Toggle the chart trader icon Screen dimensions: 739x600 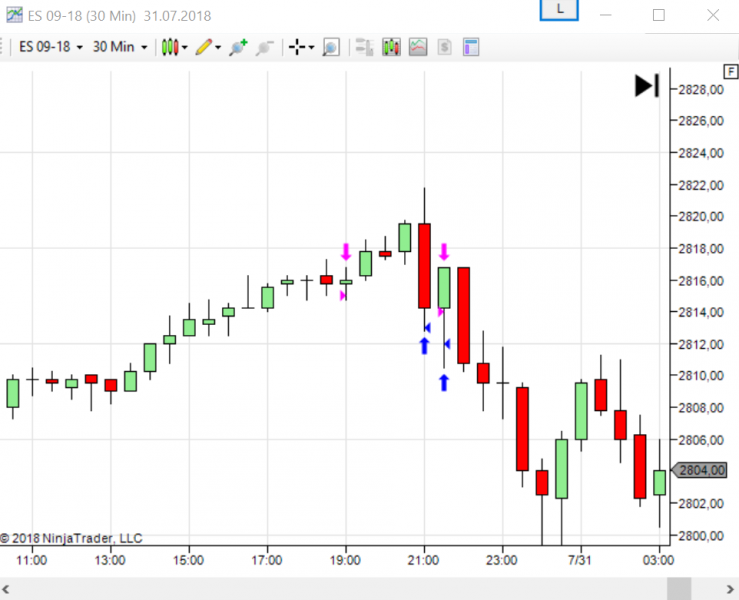tap(364, 47)
